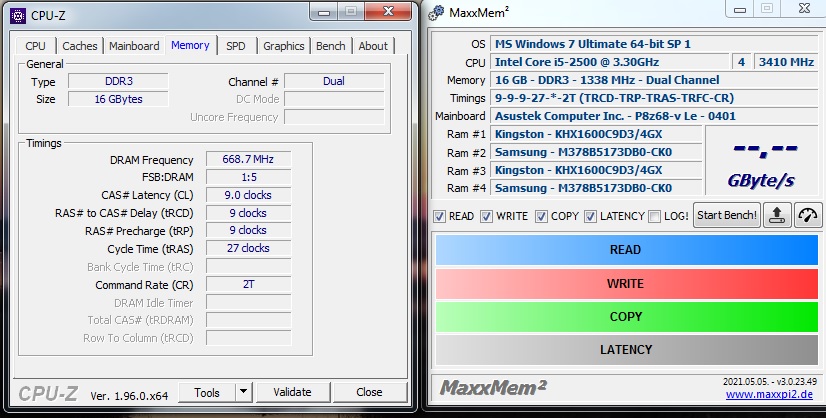This screenshot has width=826, height=418.
Task: Toggle the WRITE checkbox
Action: click(x=486, y=217)
